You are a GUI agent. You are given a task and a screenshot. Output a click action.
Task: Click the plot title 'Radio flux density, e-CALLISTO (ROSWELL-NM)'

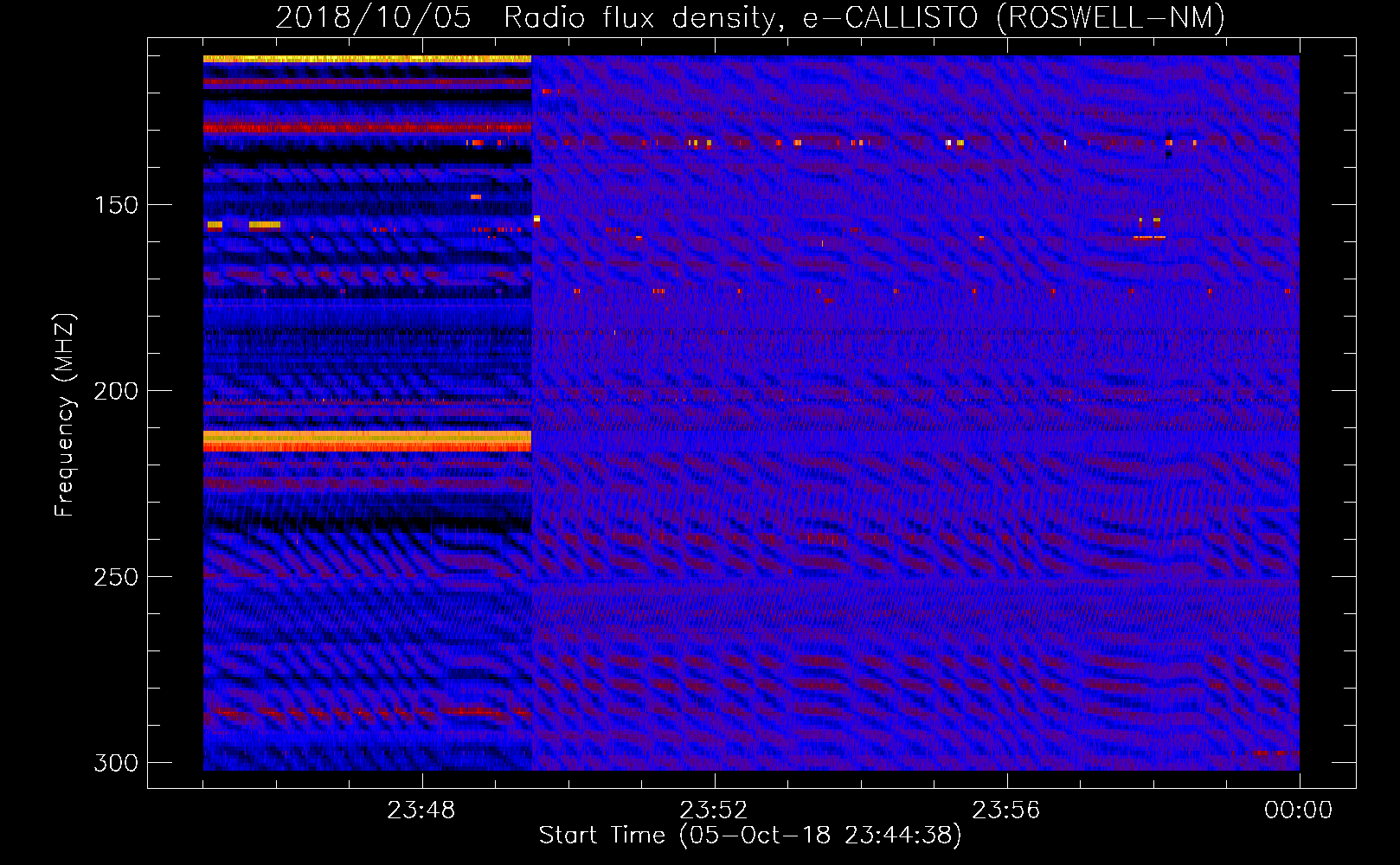coord(864,17)
